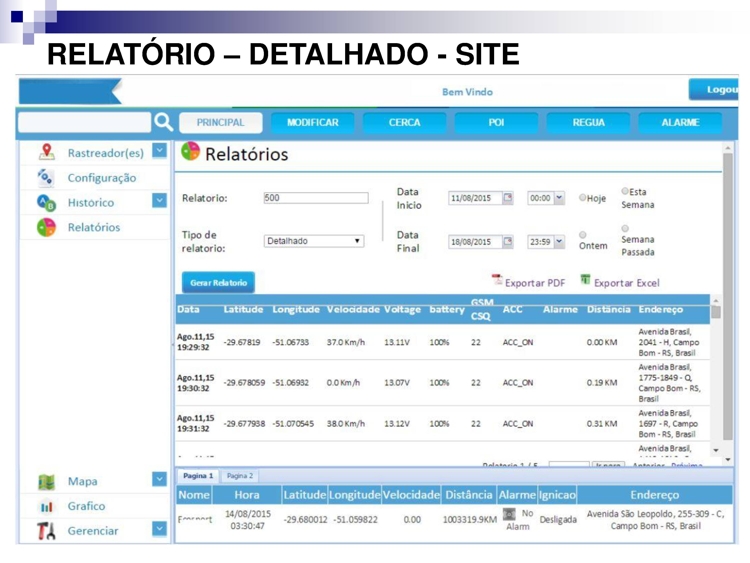The width and height of the screenshot is (750, 563).
Task: Click the Histórico sidebar icon
Action: click(44, 201)
